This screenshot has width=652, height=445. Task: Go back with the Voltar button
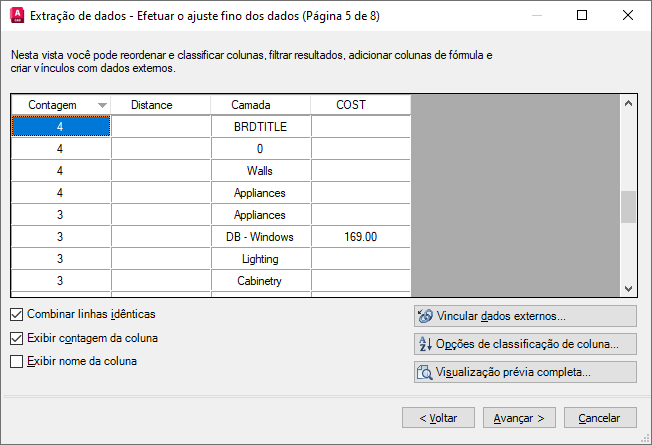tap(438, 418)
